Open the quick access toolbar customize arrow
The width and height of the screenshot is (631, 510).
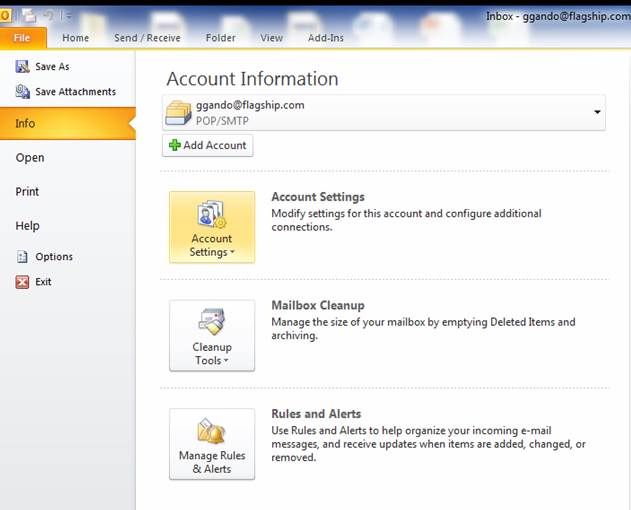pyautogui.click(x=68, y=17)
